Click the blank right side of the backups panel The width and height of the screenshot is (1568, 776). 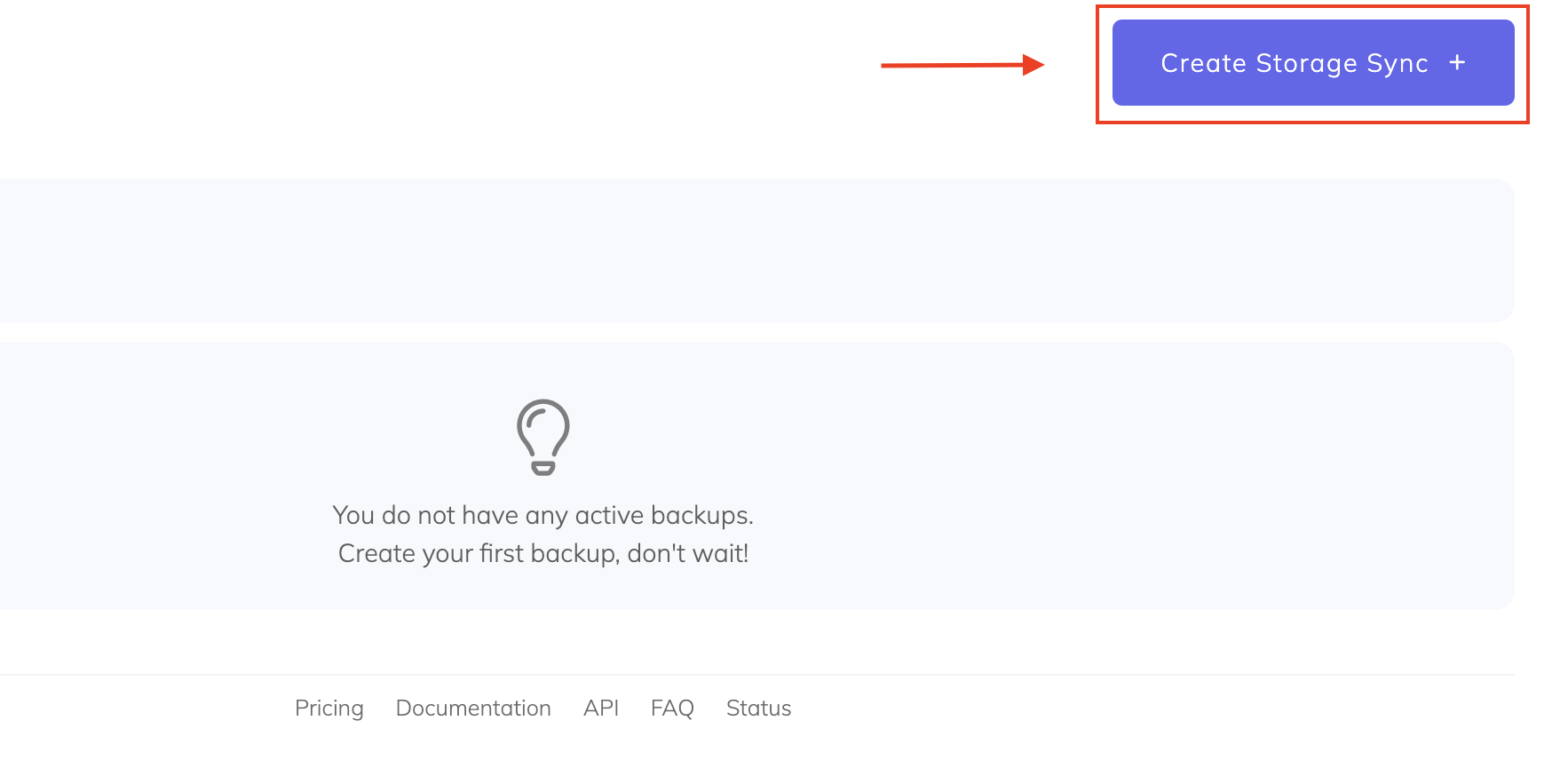tap(1154, 475)
